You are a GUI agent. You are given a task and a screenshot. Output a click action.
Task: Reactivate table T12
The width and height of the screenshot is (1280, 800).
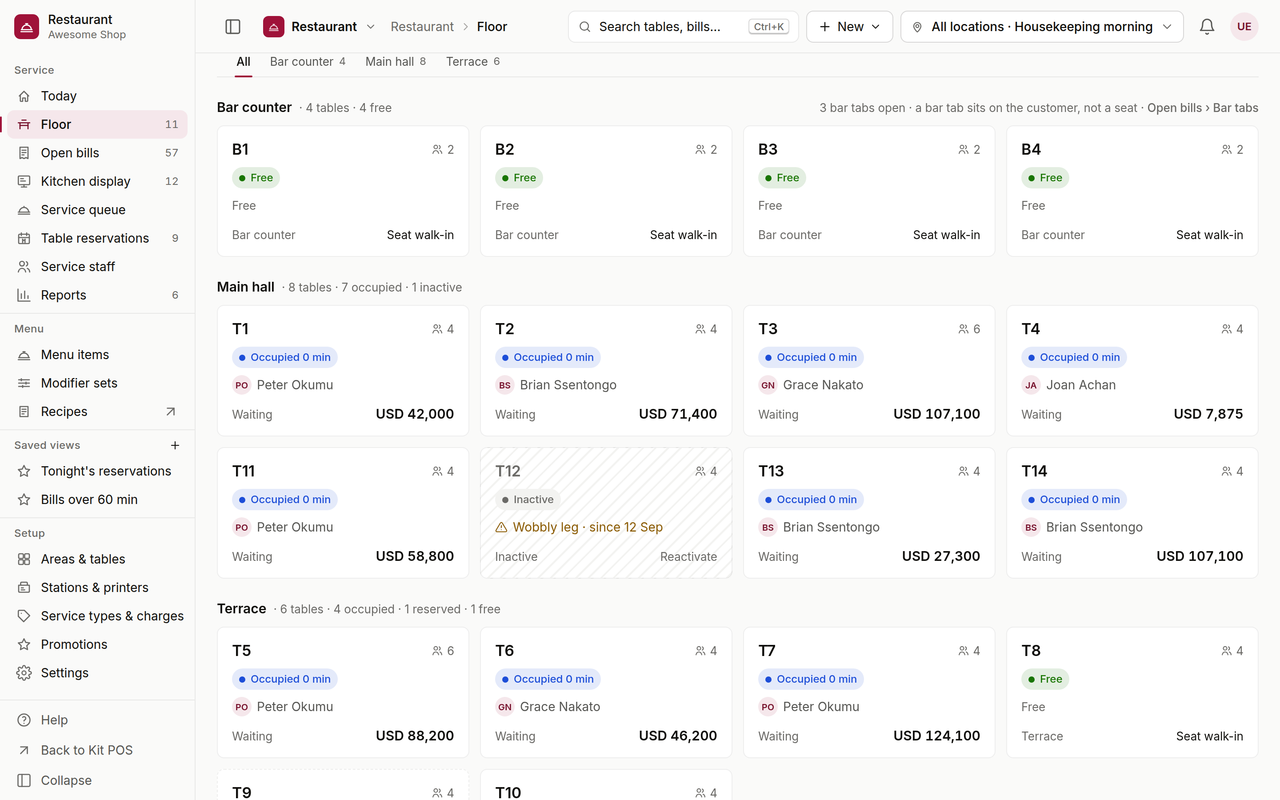(x=688, y=557)
